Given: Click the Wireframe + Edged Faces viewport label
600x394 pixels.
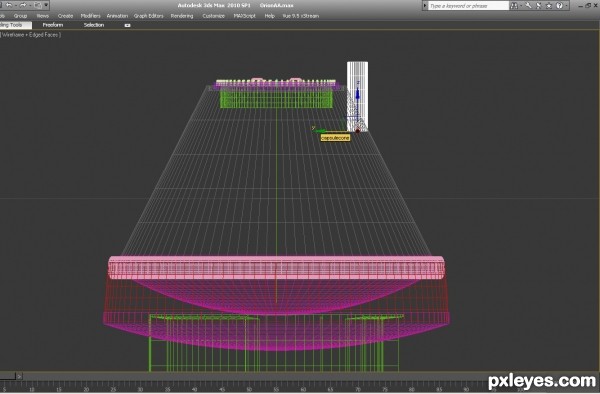Looking at the screenshot, I should (x=31, y=35).
